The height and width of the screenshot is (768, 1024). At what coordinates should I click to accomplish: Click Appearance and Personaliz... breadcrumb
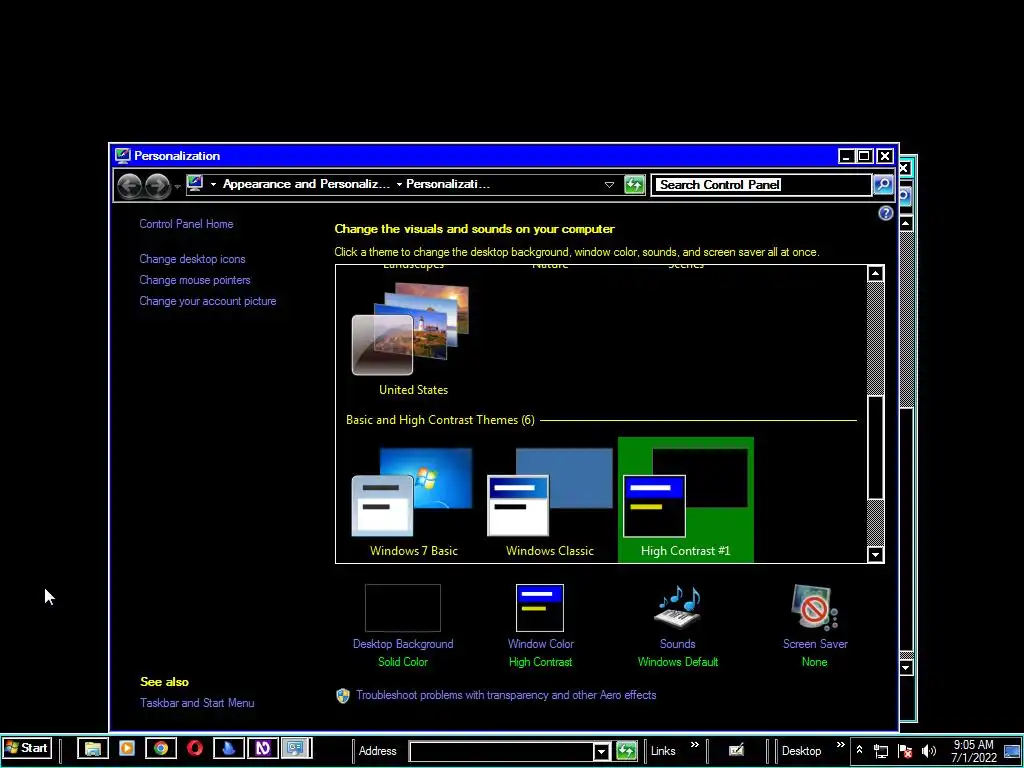coord(306,184)
